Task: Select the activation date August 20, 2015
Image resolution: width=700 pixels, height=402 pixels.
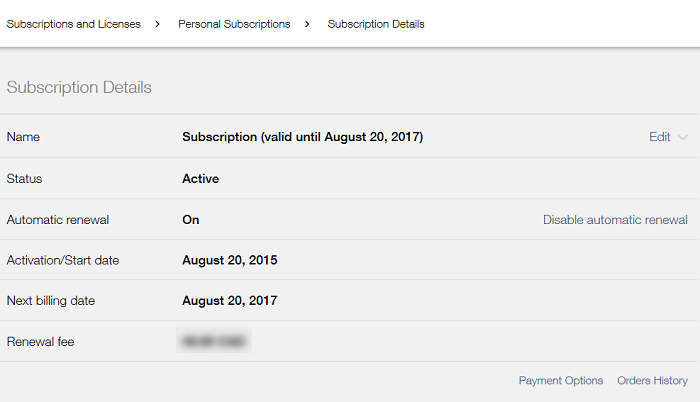Action: click(229, 260)
